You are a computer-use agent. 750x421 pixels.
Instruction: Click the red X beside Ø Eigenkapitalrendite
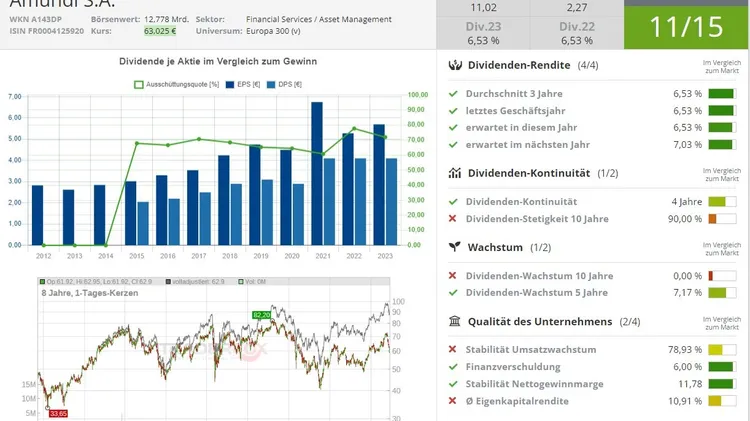tap(452, 401)
